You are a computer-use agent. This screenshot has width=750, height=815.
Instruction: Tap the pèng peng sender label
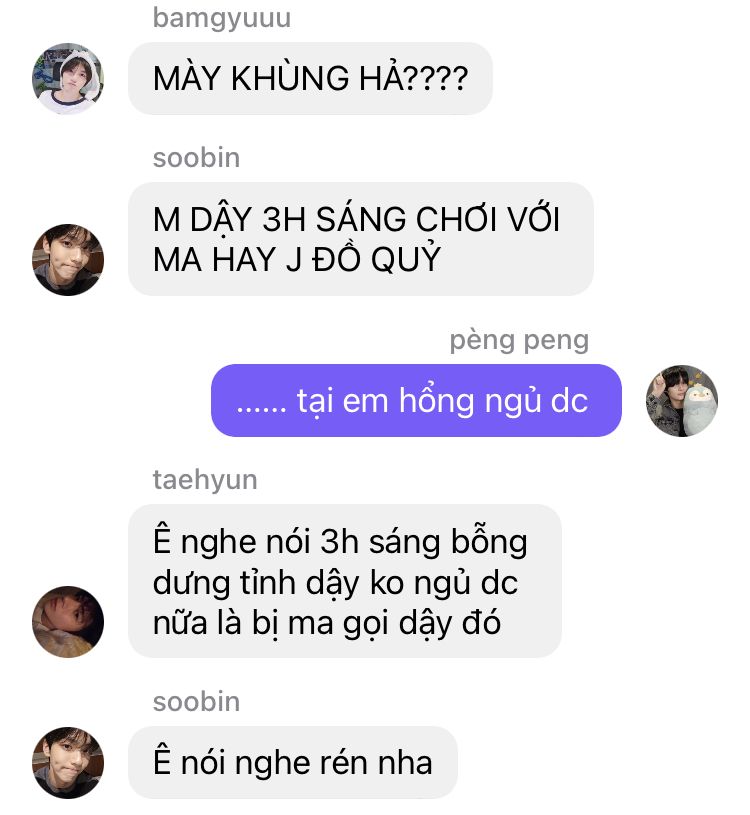tap(519, 341)
